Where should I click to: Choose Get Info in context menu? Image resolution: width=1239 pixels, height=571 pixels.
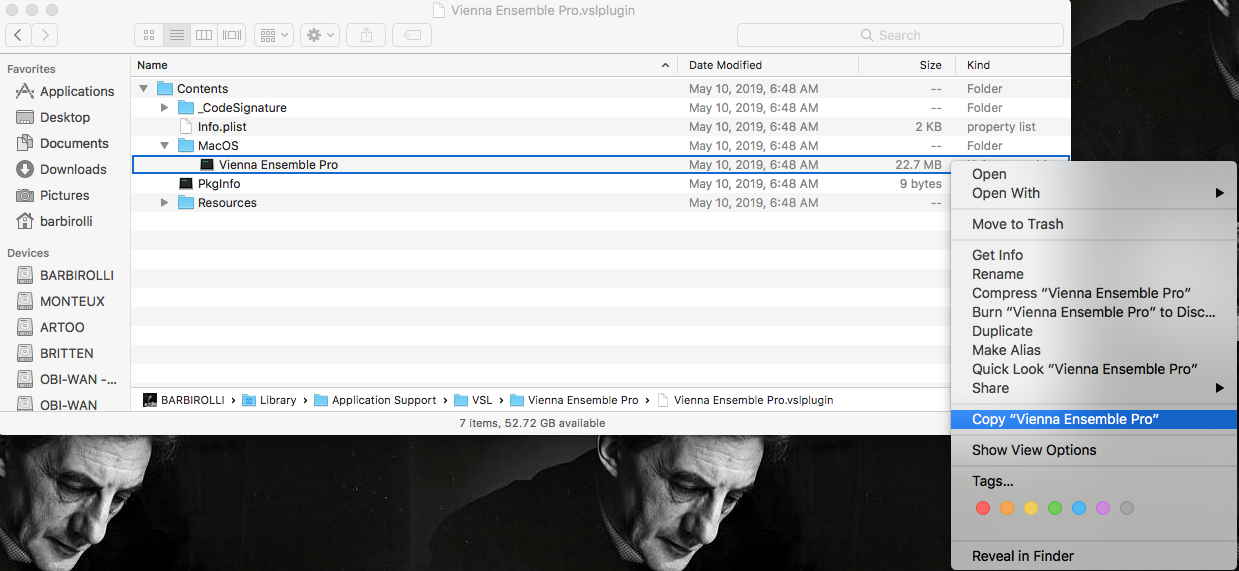coord(1094,255)
